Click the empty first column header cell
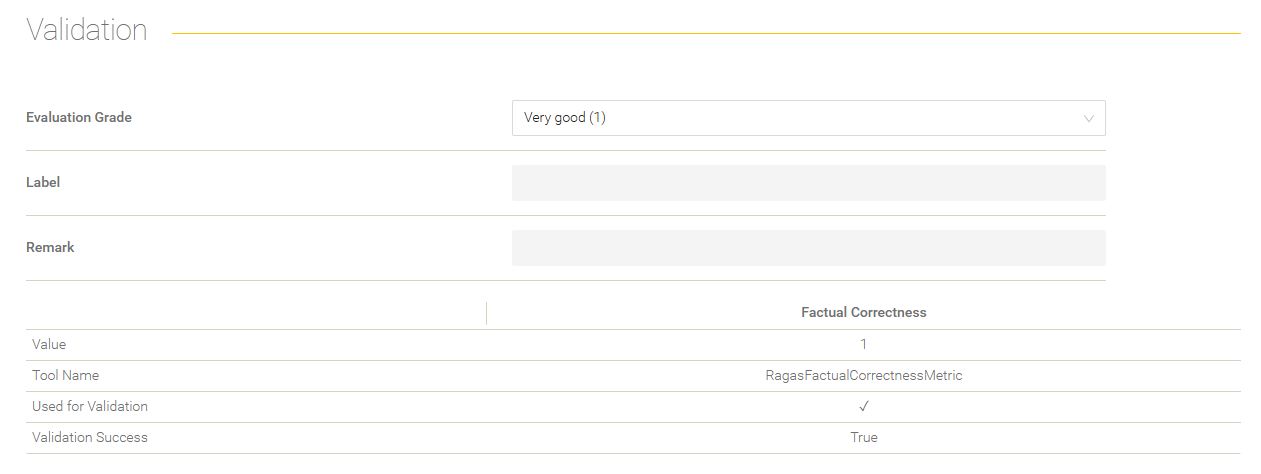This screenshot has width=1261, height=474. (x=256, y=313)
